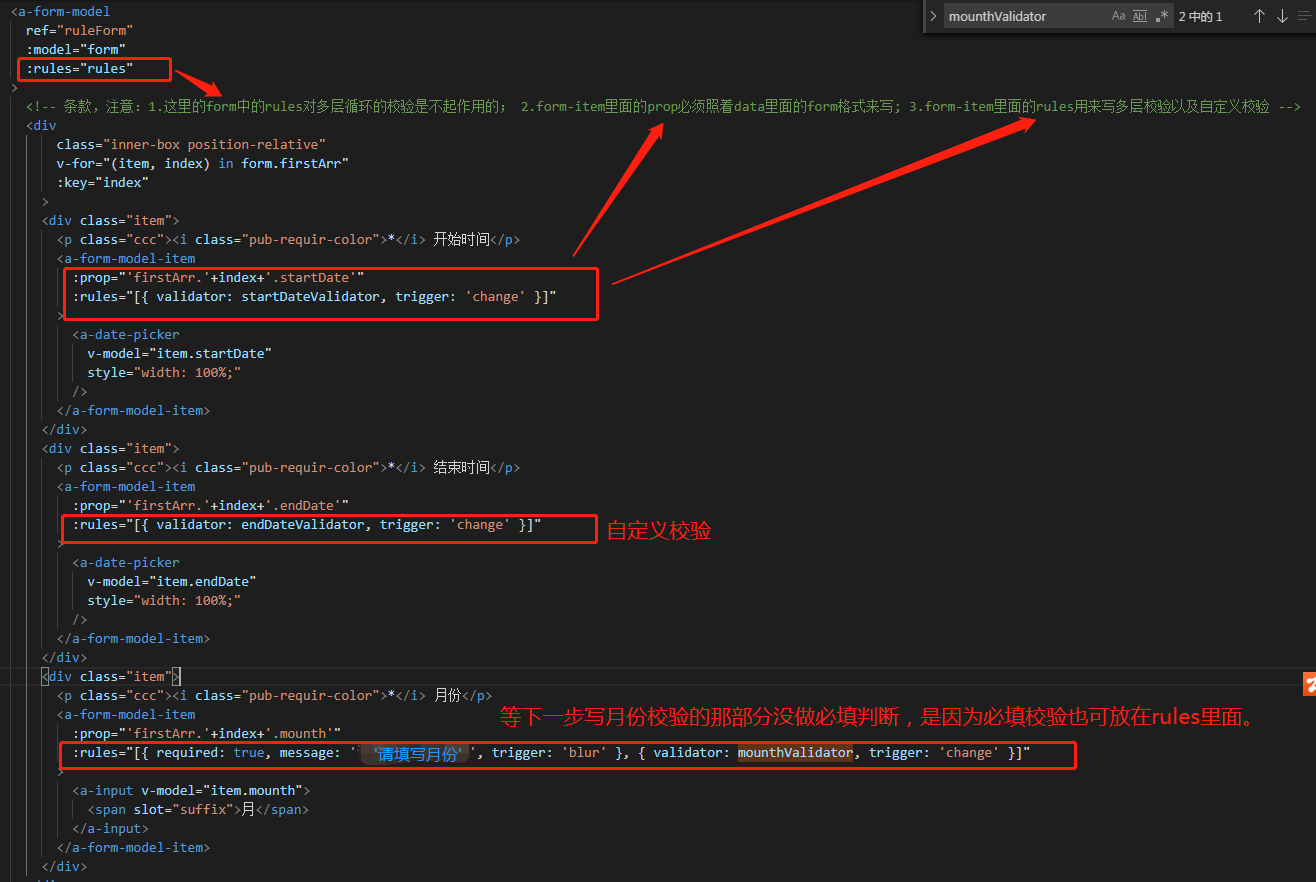The width and height of the screenshot is (1316, 882).
Task: Click the "2 中的 1" match counter
Action: pyautogui.click(x=1200, y=16)
